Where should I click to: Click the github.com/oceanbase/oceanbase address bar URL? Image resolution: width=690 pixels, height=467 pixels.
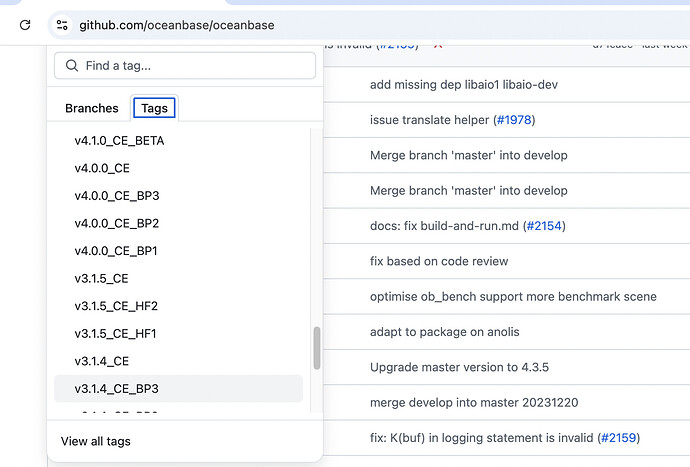176,25
